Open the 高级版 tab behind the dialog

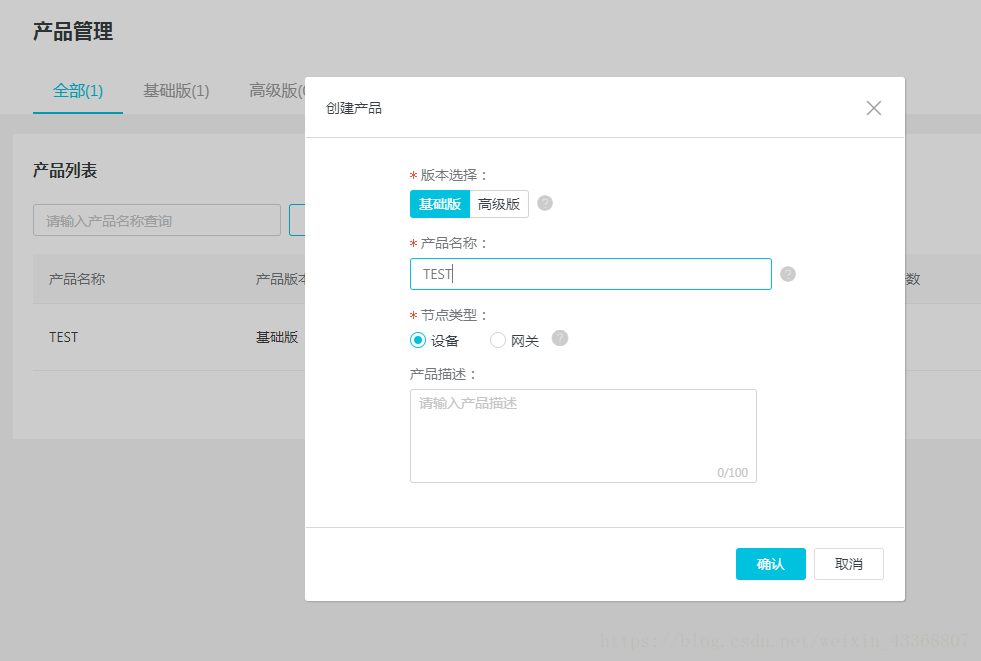(x=276, y=91)
